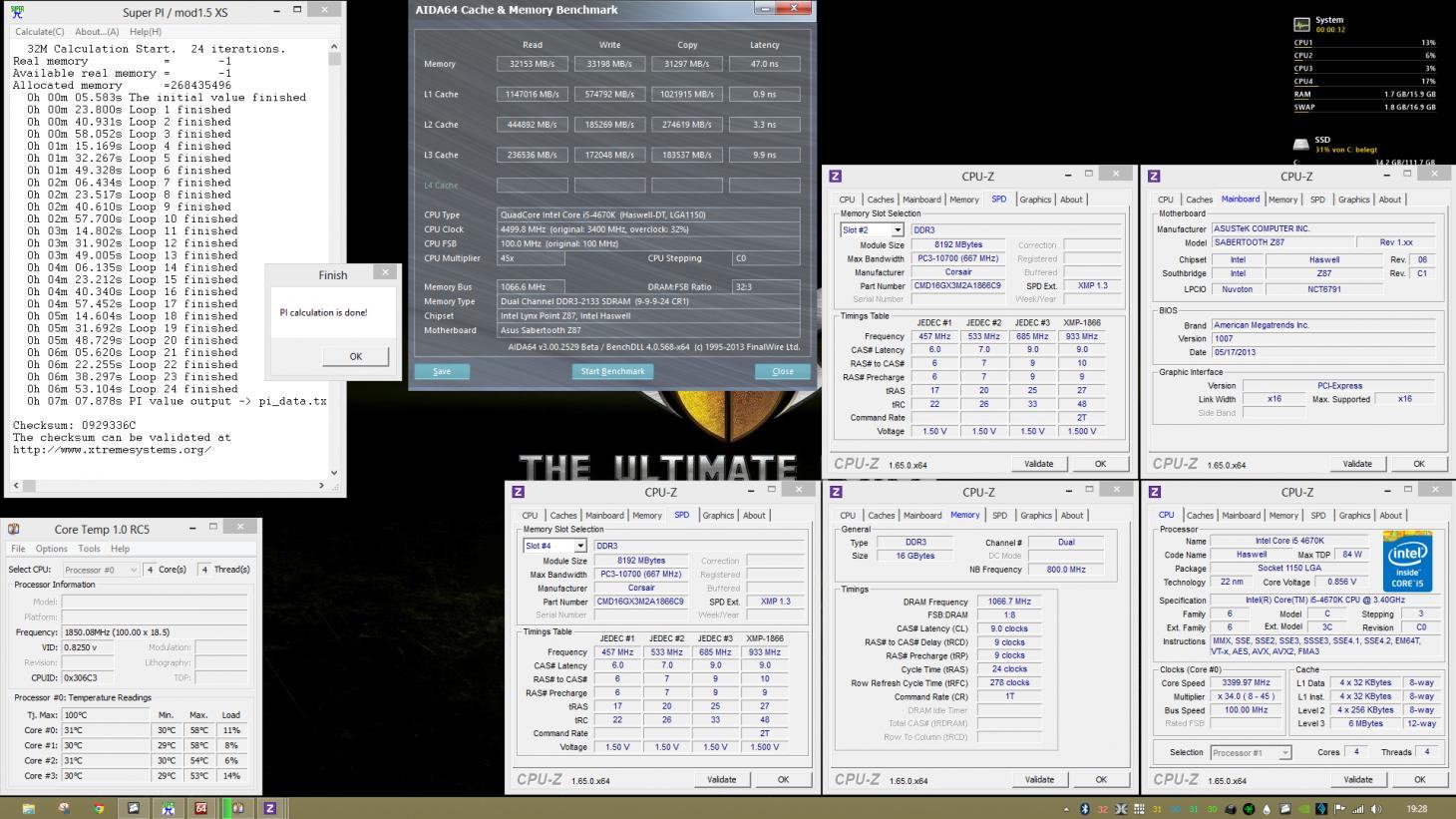Image resolution: width=1456 pixels, height=819 pixels.
Task: Open Options menu in Core Temp
Action: coord(52,549)
